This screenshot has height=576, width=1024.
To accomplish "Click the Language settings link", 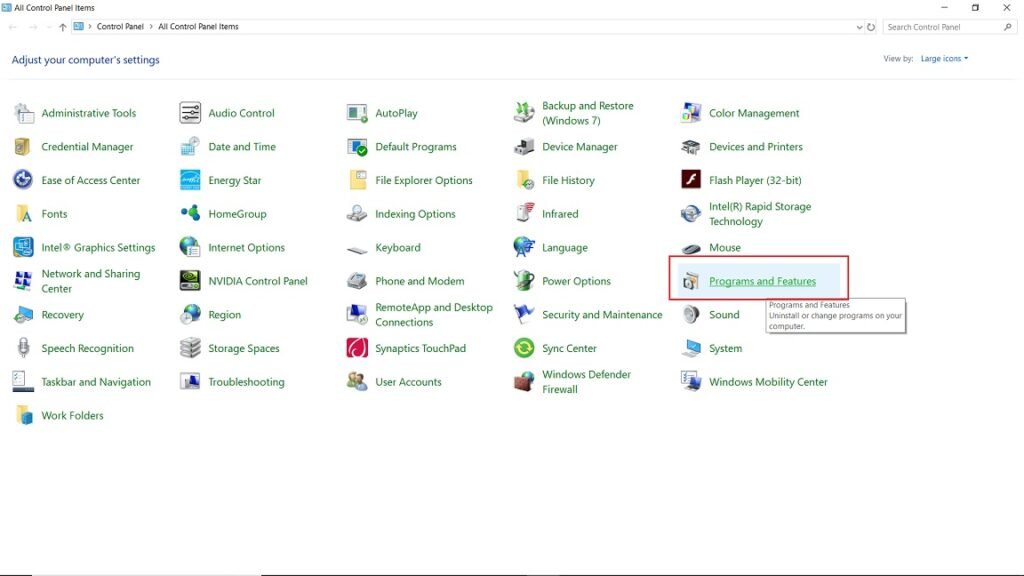I will point(565,248).
